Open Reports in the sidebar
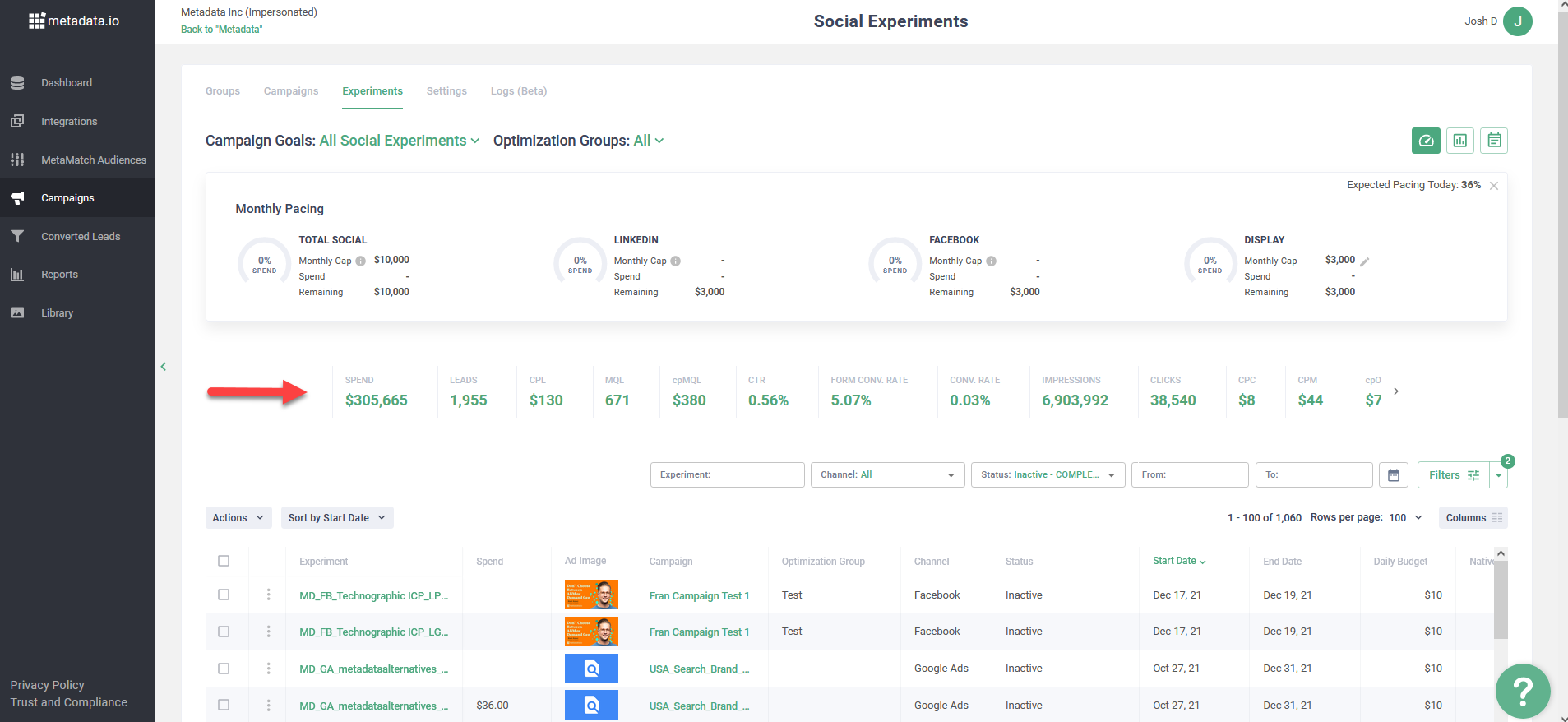Screen dimensions: 1568x722 click(x=59, y=275)
